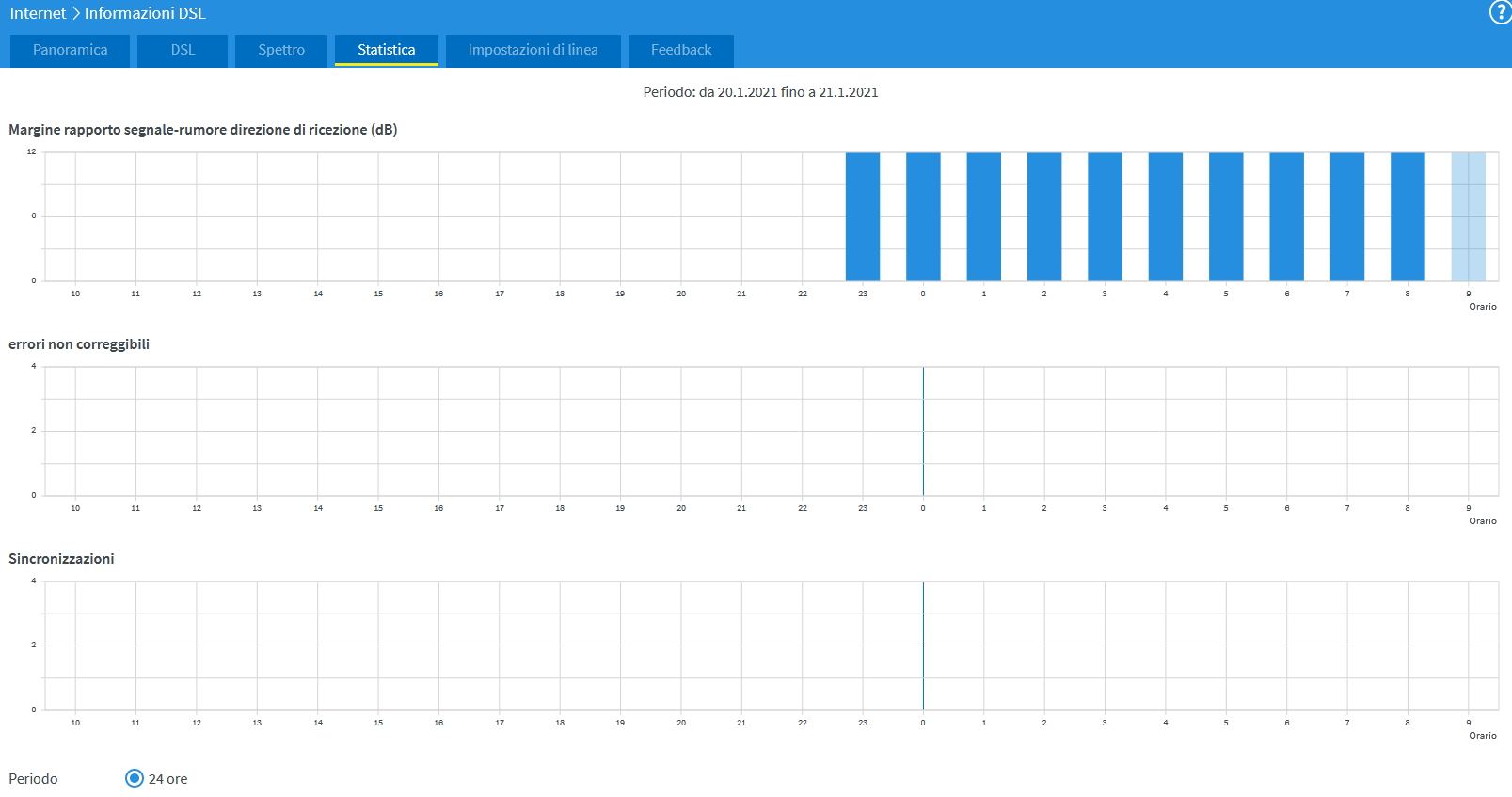The height and width of the screenshot is (797, 1512).
Task: Switch to the Feedback tab
Action: pyautogui.click(x=681, y=50)
